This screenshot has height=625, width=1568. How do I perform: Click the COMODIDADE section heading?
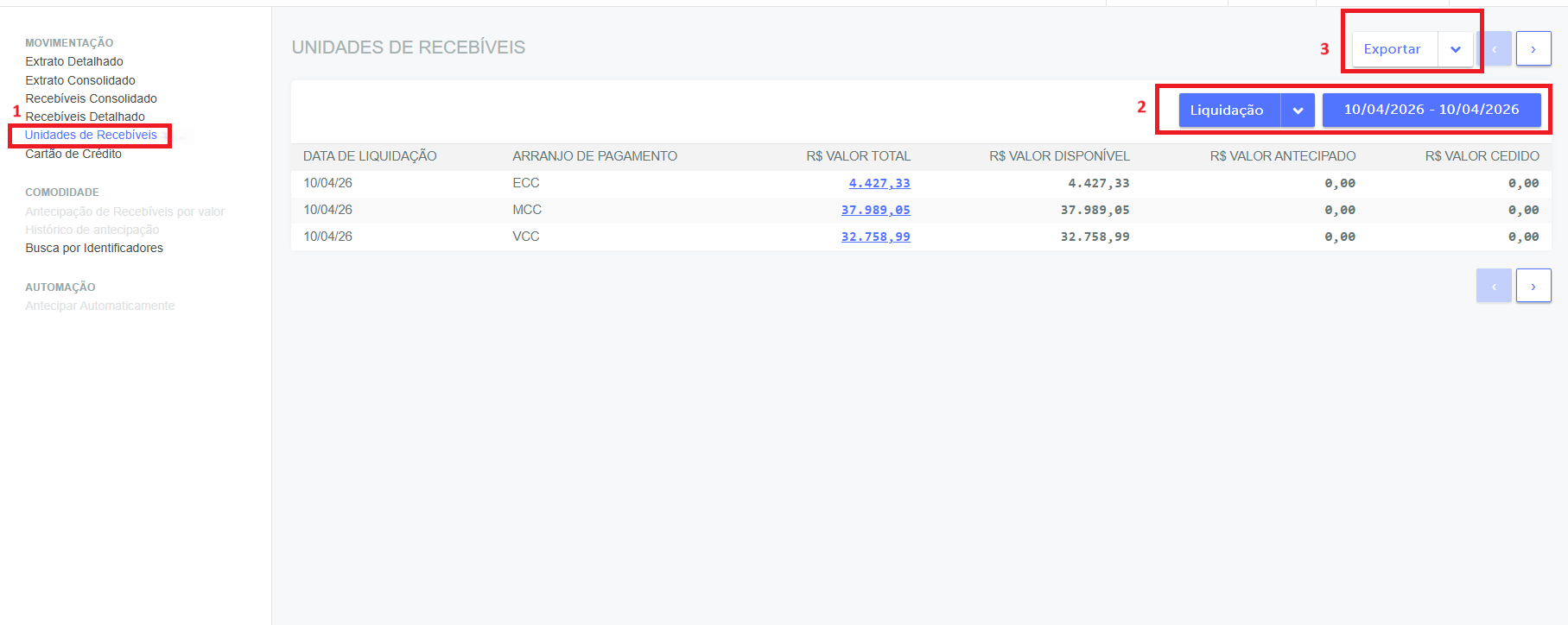(62, 193)
